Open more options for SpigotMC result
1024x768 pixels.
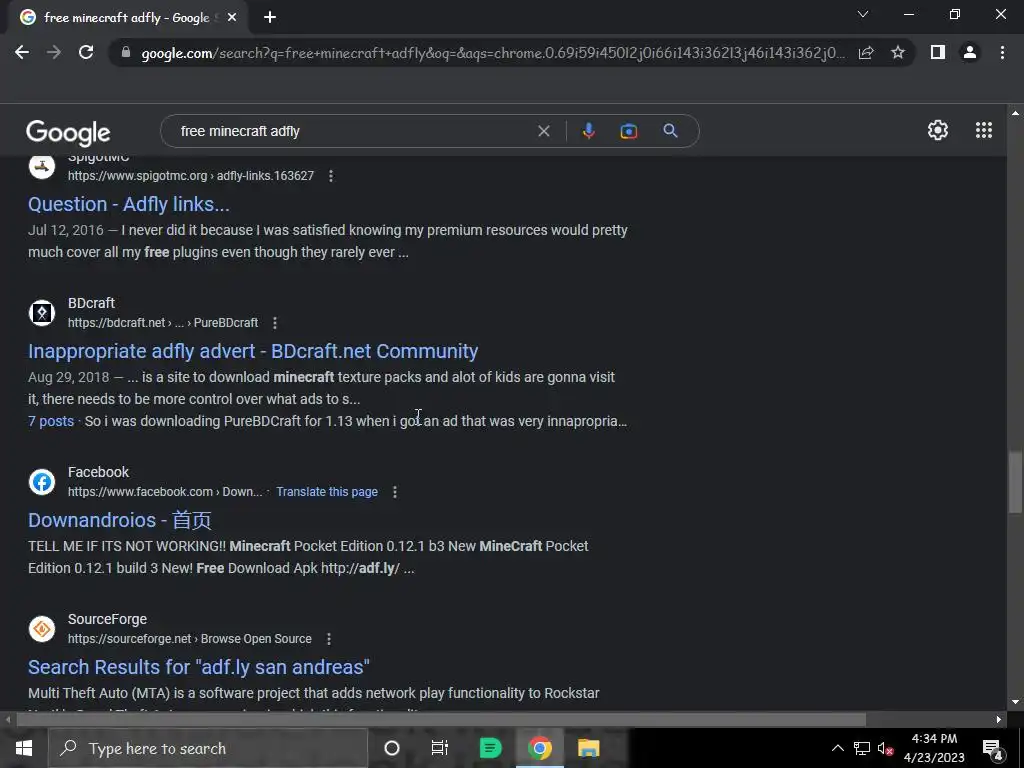331,176
